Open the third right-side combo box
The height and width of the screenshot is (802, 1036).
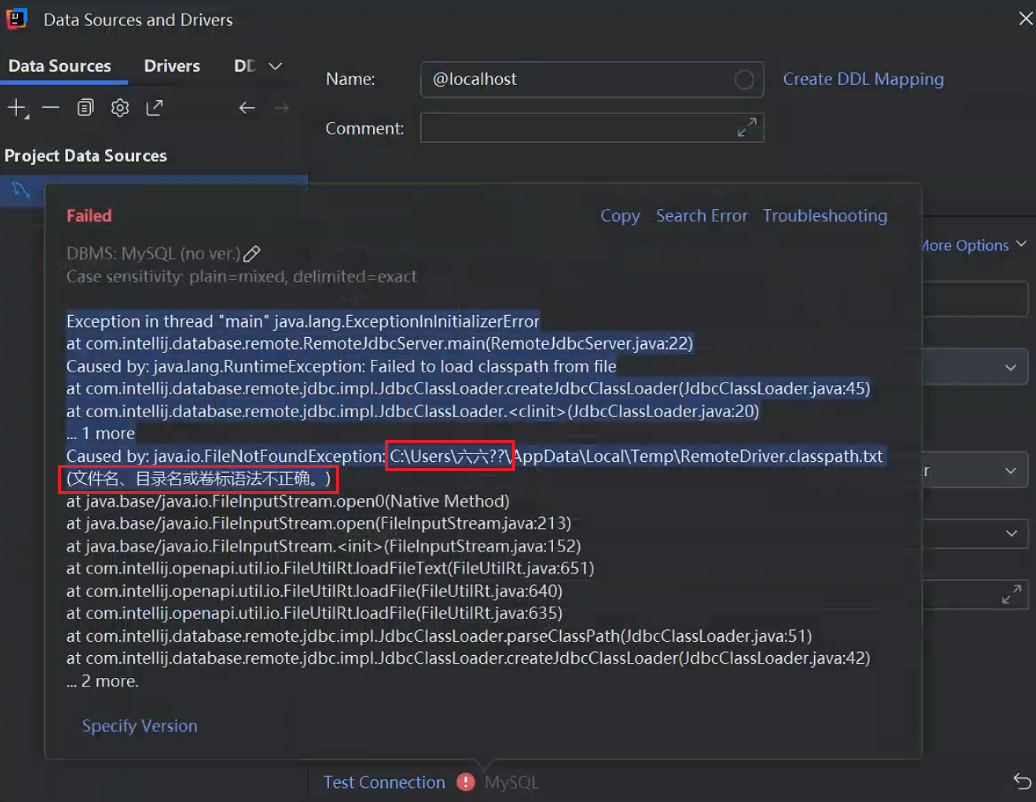click(975, 533)
